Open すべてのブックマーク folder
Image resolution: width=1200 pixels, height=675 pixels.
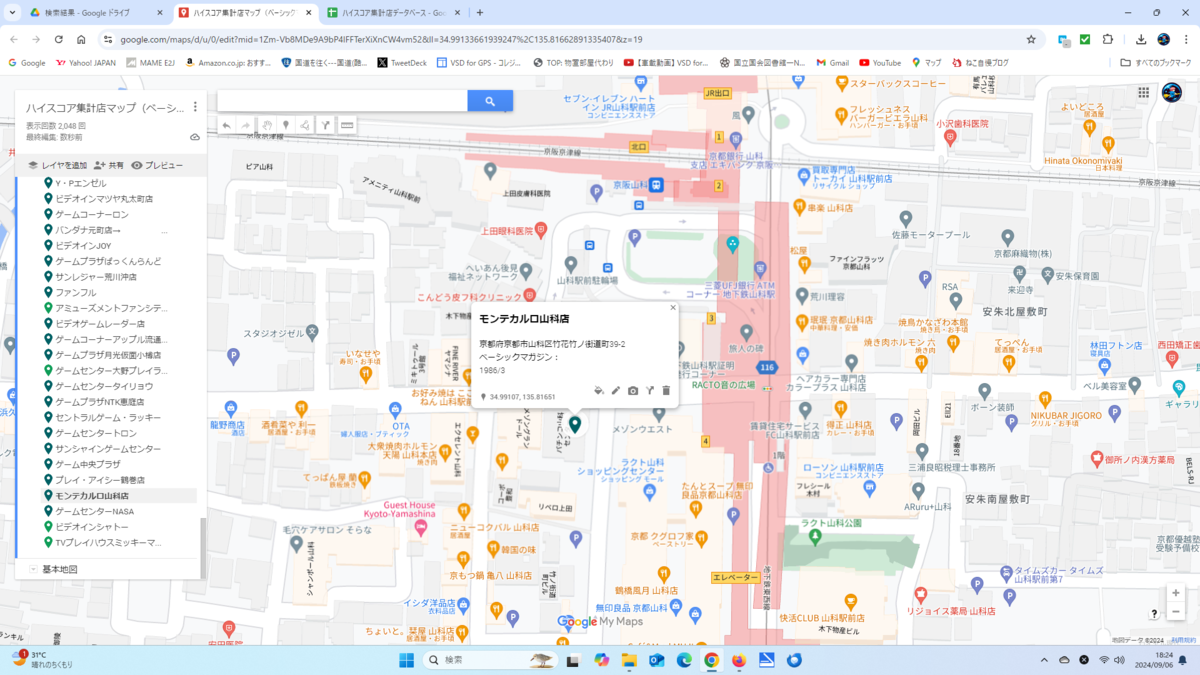pyautogui.click(x=1155, y=62)
